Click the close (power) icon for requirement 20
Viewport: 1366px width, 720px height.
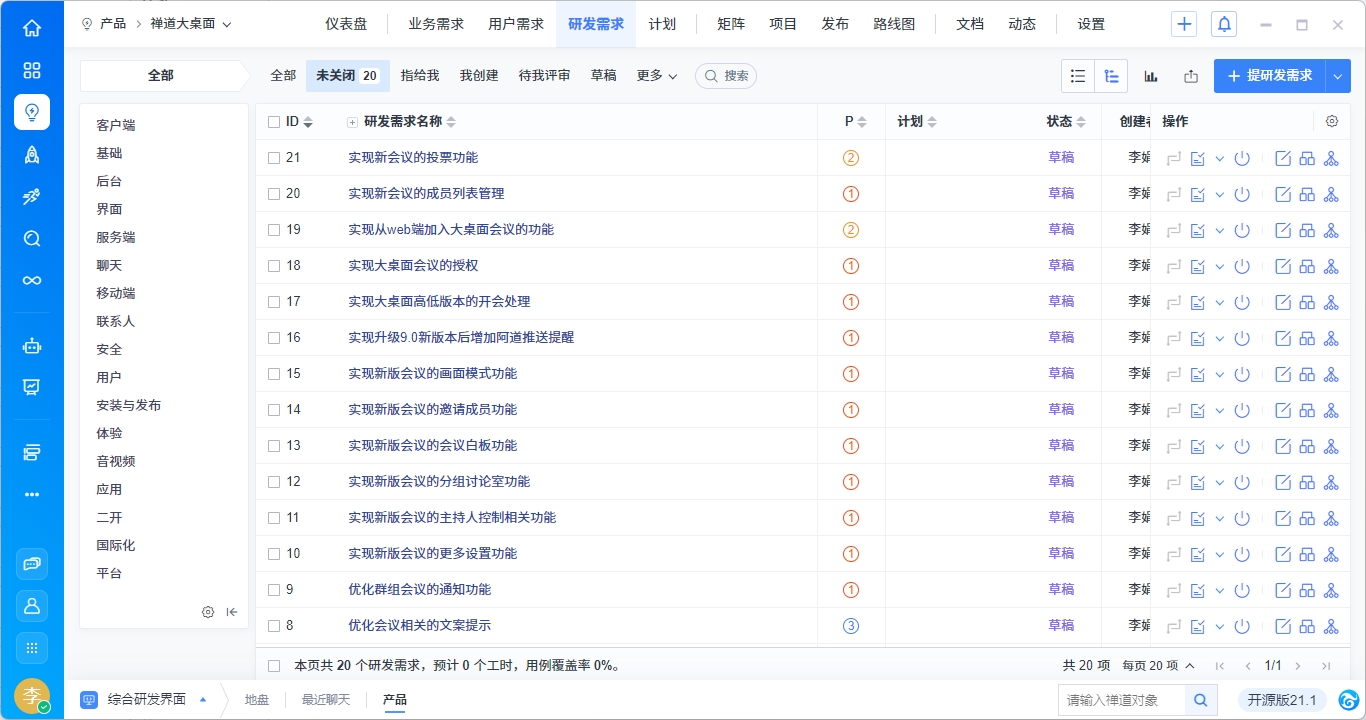tap(1242, 194)
